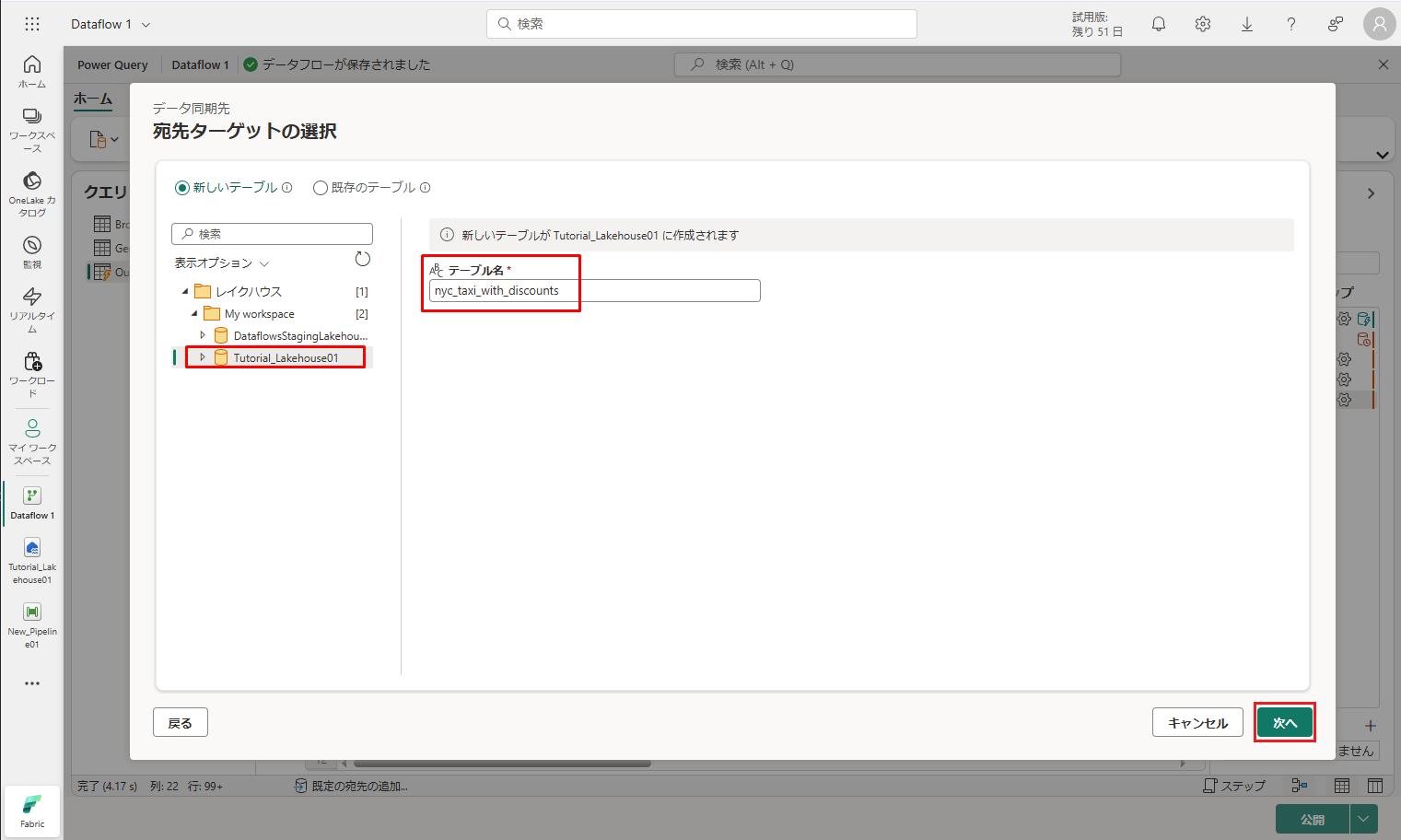
Task: Open user account avatar
Action: pyautogui.click(x=1380, y=24)
